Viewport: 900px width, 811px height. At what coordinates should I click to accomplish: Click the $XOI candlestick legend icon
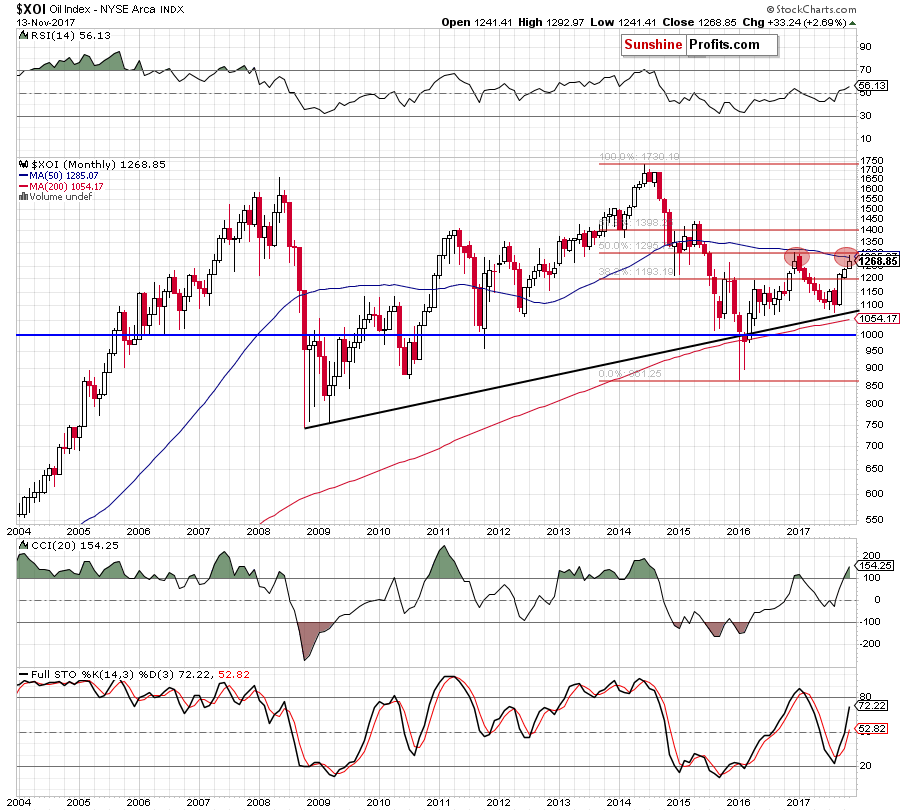pyautogui.click(x=23, y=164)
